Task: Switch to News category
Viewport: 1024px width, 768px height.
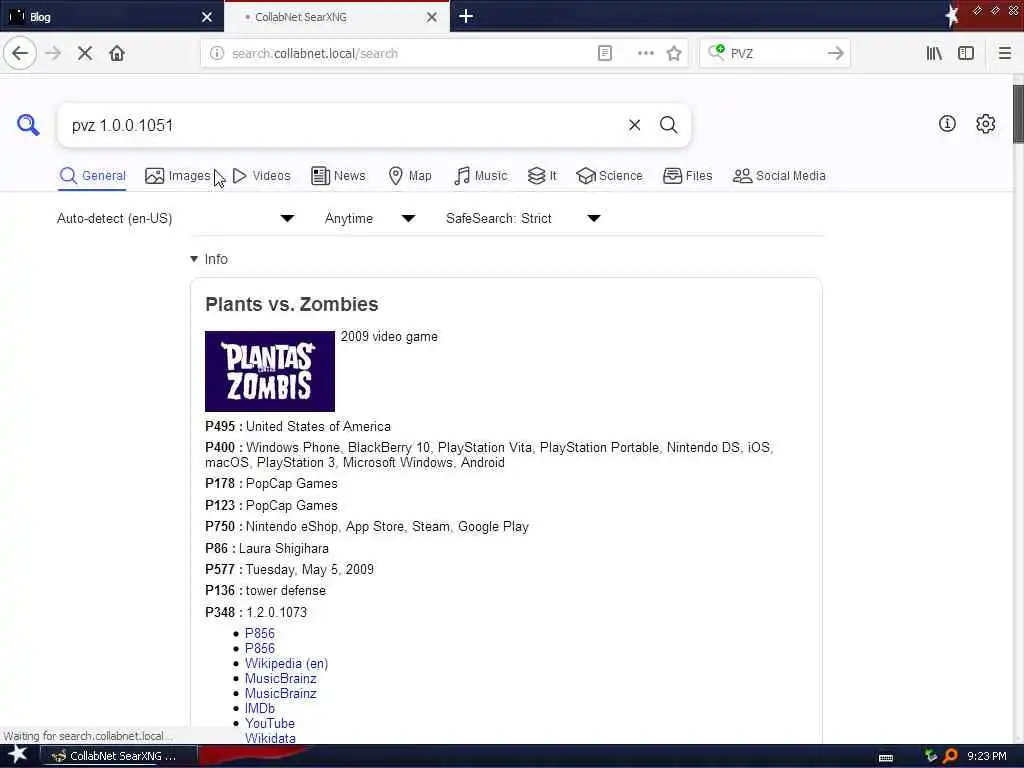Action: (x=338, y=176)
